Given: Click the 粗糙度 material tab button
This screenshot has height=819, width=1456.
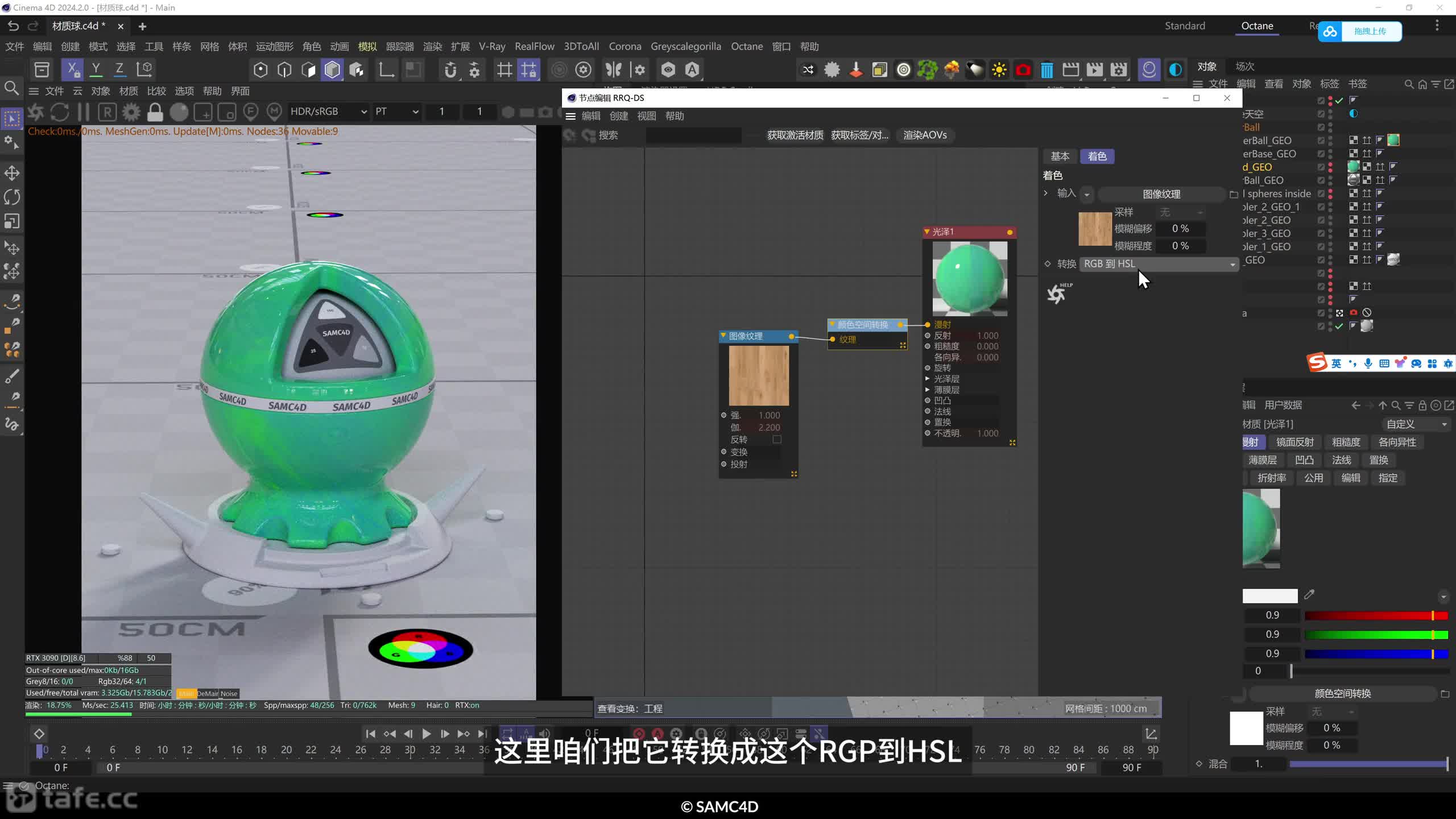Looking at the screenshot, I should (1346, 442).
